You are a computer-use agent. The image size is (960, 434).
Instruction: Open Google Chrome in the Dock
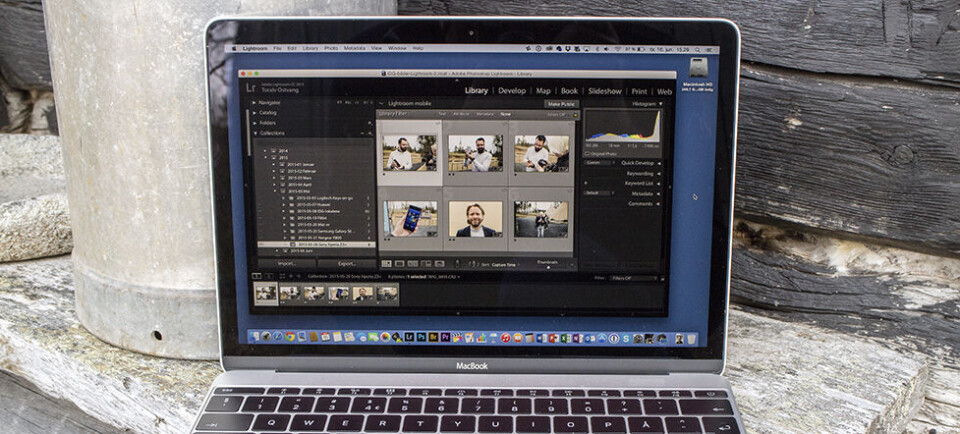(290, 338)
